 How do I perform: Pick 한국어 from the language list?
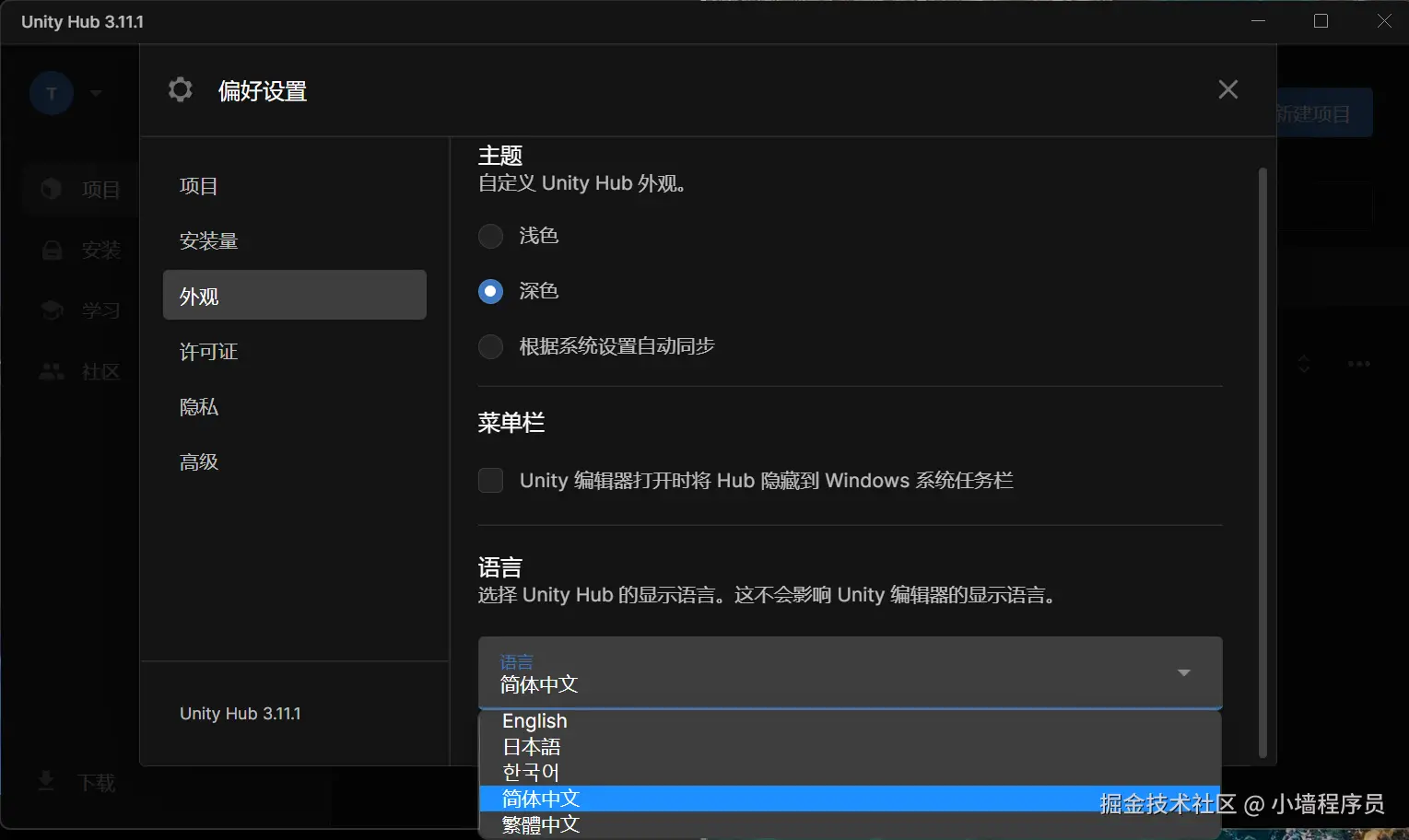tap(850, 773)
